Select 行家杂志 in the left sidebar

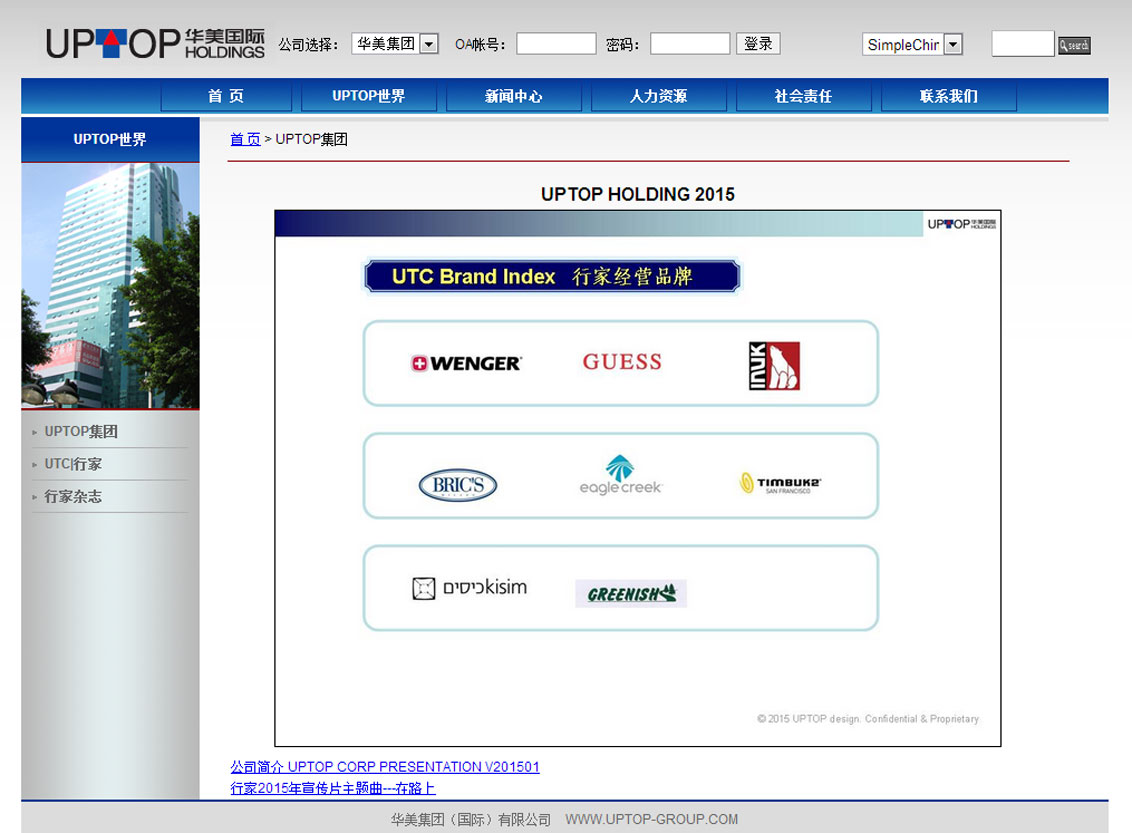(73, 497)
